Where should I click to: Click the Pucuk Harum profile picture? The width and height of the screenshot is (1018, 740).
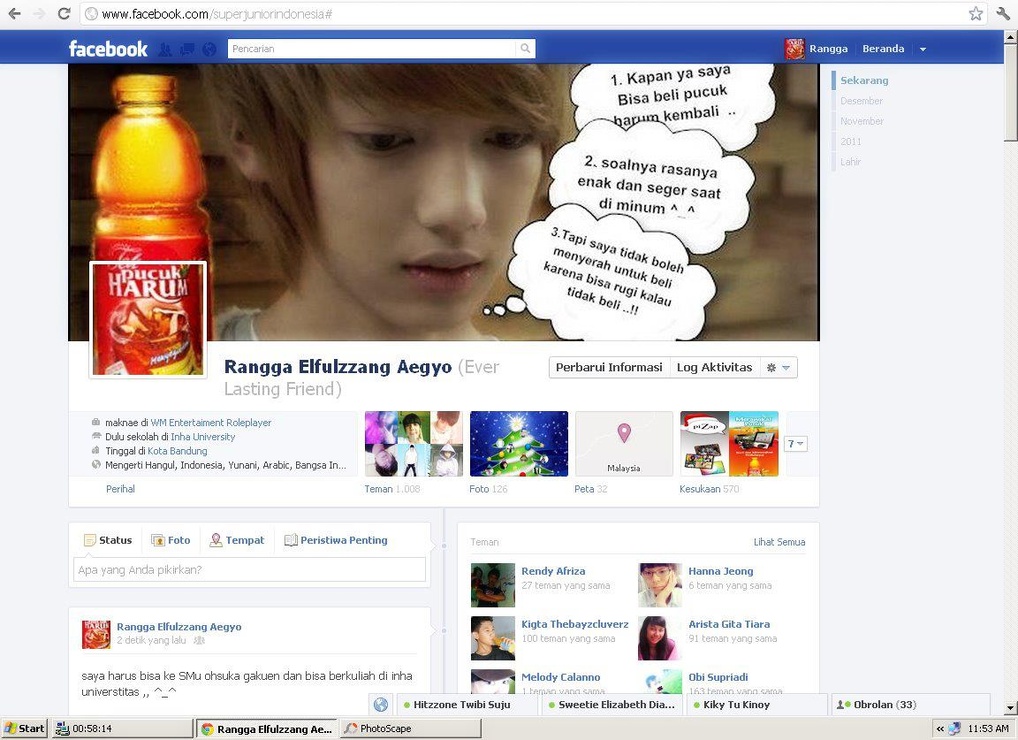(x=148, y=319)
